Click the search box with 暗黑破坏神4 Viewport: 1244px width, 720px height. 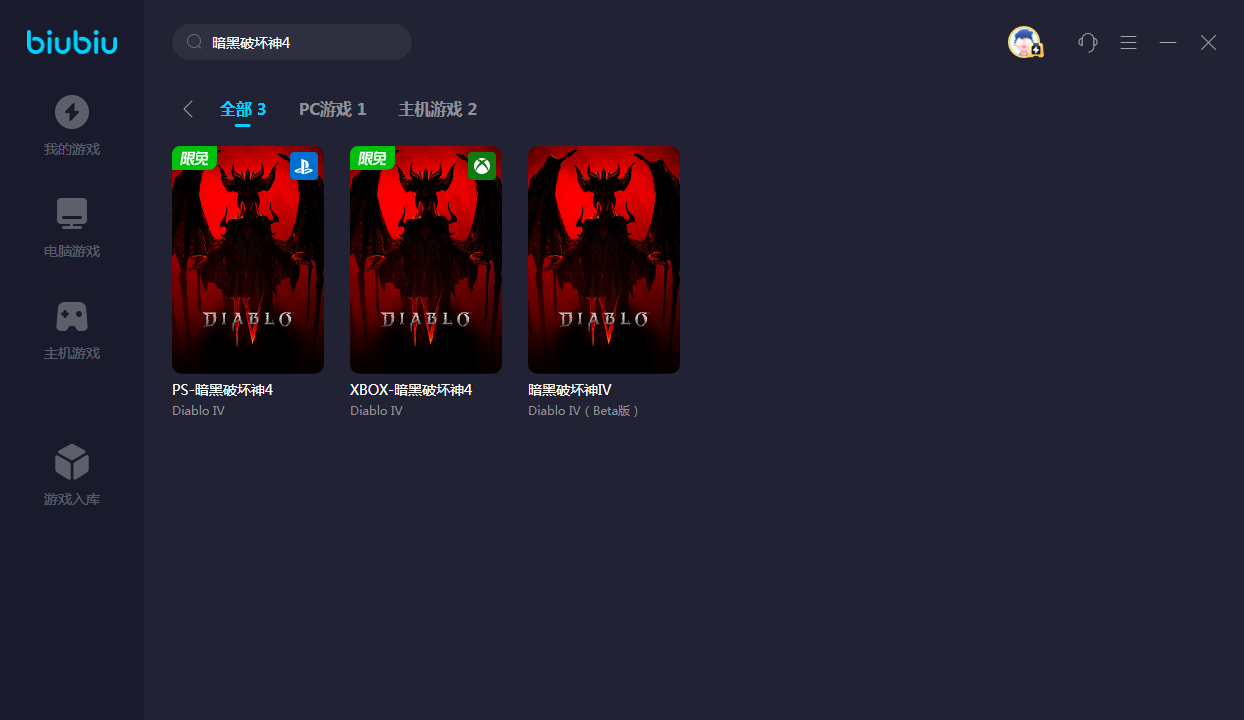pos(292,42)
